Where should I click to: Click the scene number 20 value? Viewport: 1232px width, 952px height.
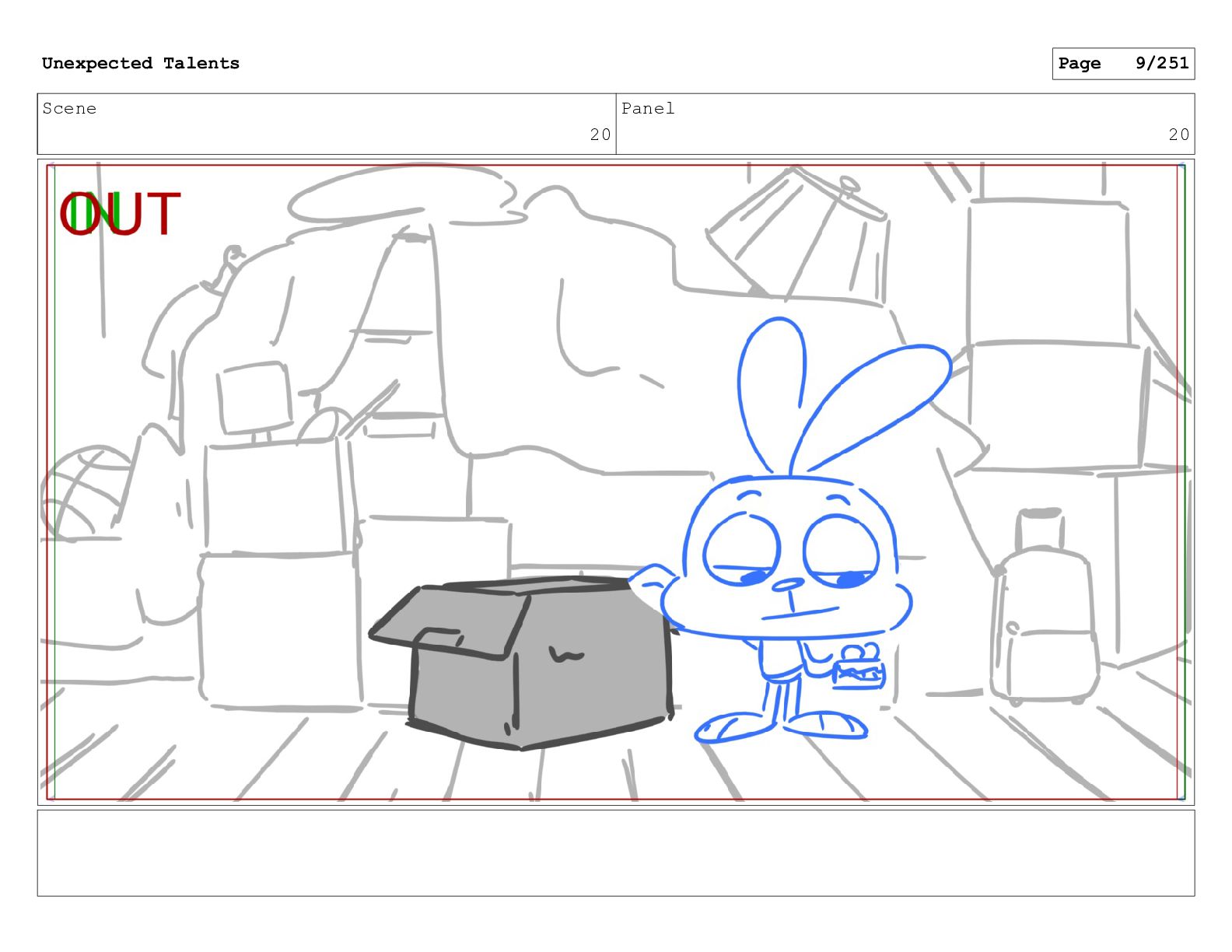tap(600, 135)
